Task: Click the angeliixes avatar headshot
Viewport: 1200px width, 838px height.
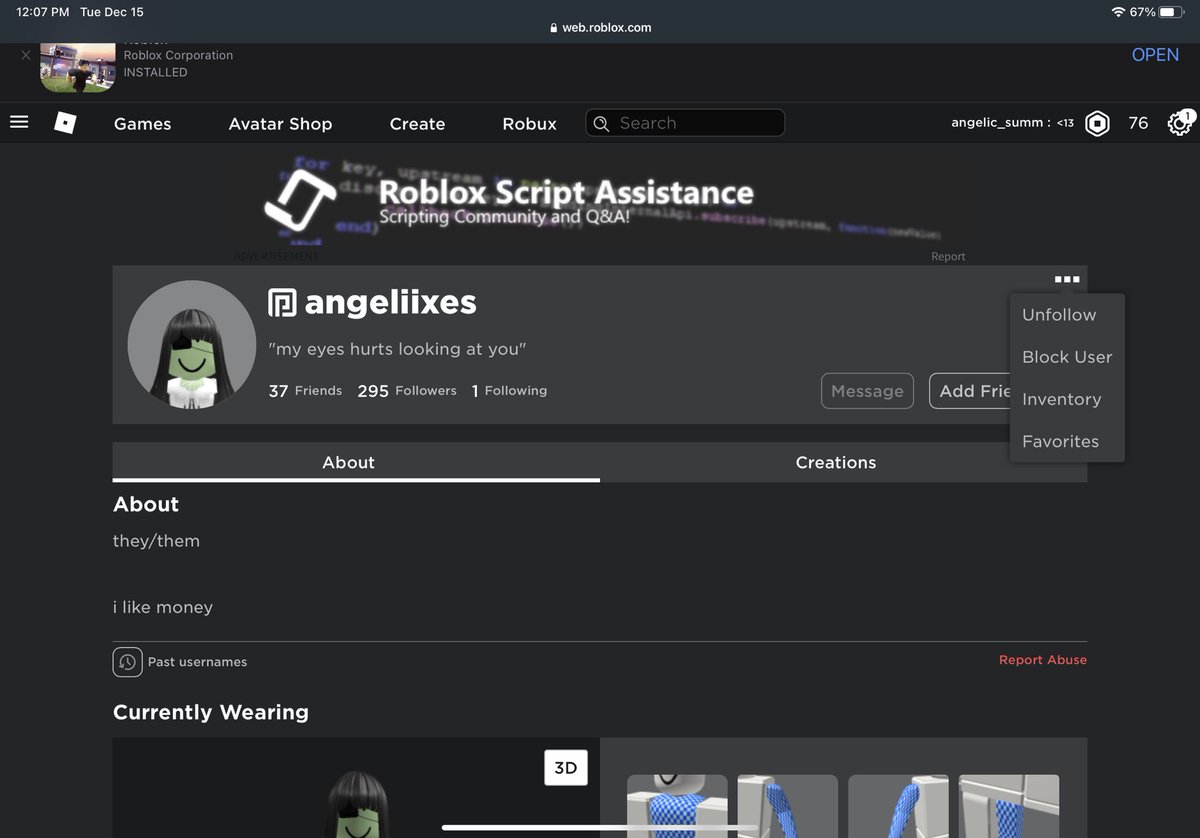Action: [192, 345]
